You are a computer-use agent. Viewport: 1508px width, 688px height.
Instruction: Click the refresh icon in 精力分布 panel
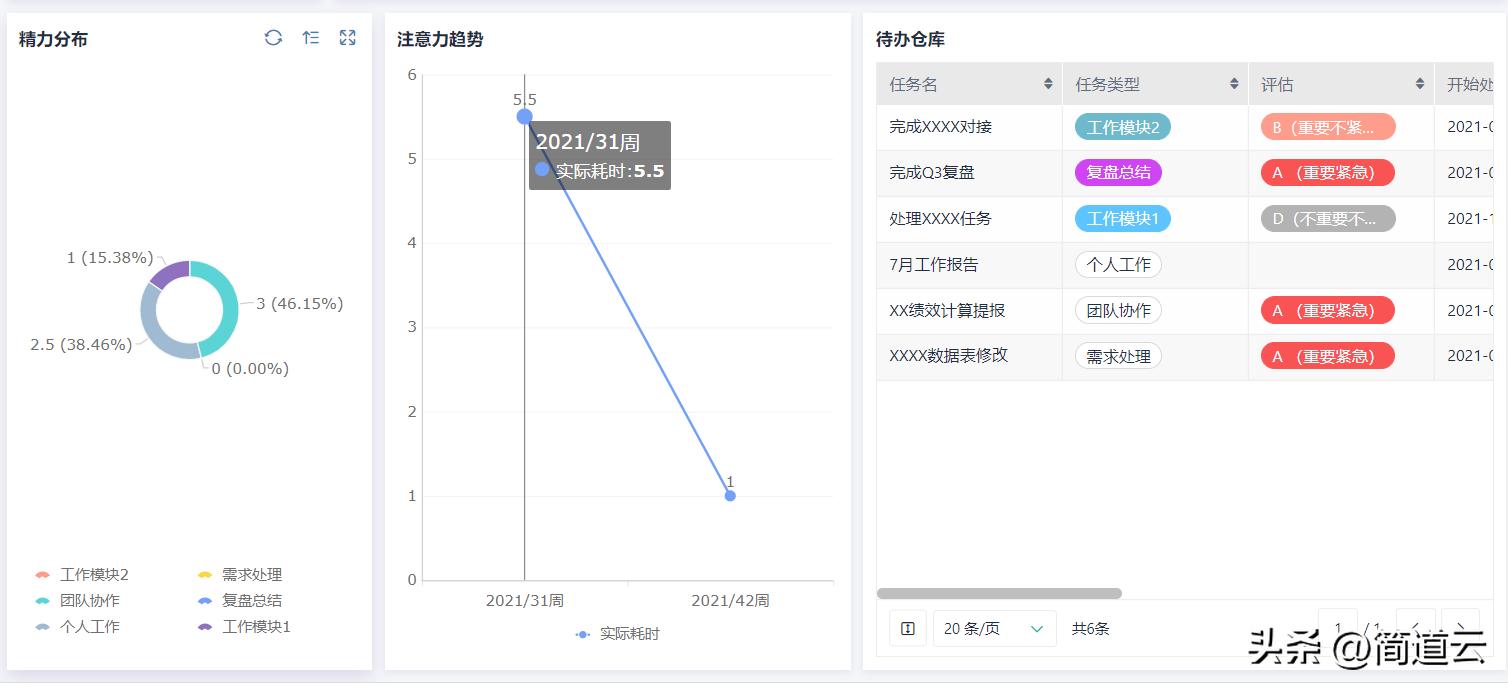273,38
